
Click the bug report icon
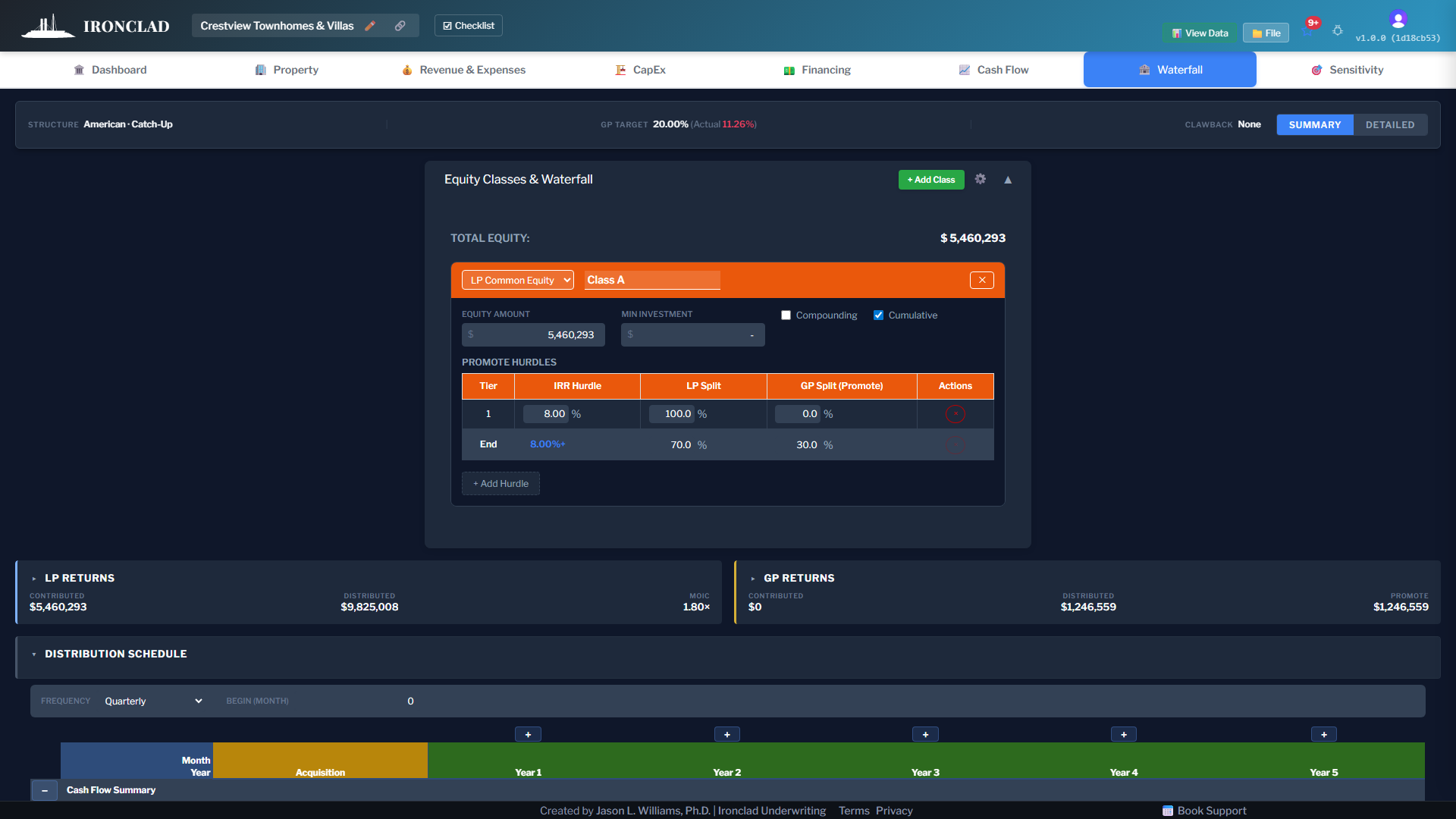(1338, 31)
